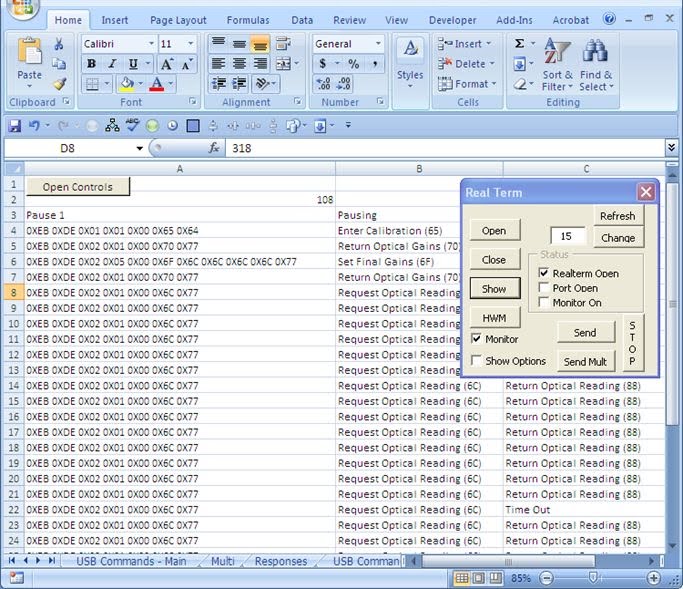Viewport: 683px width, 589px height.
Task: Click the Cut scissors icon
Action: point(59,44)
